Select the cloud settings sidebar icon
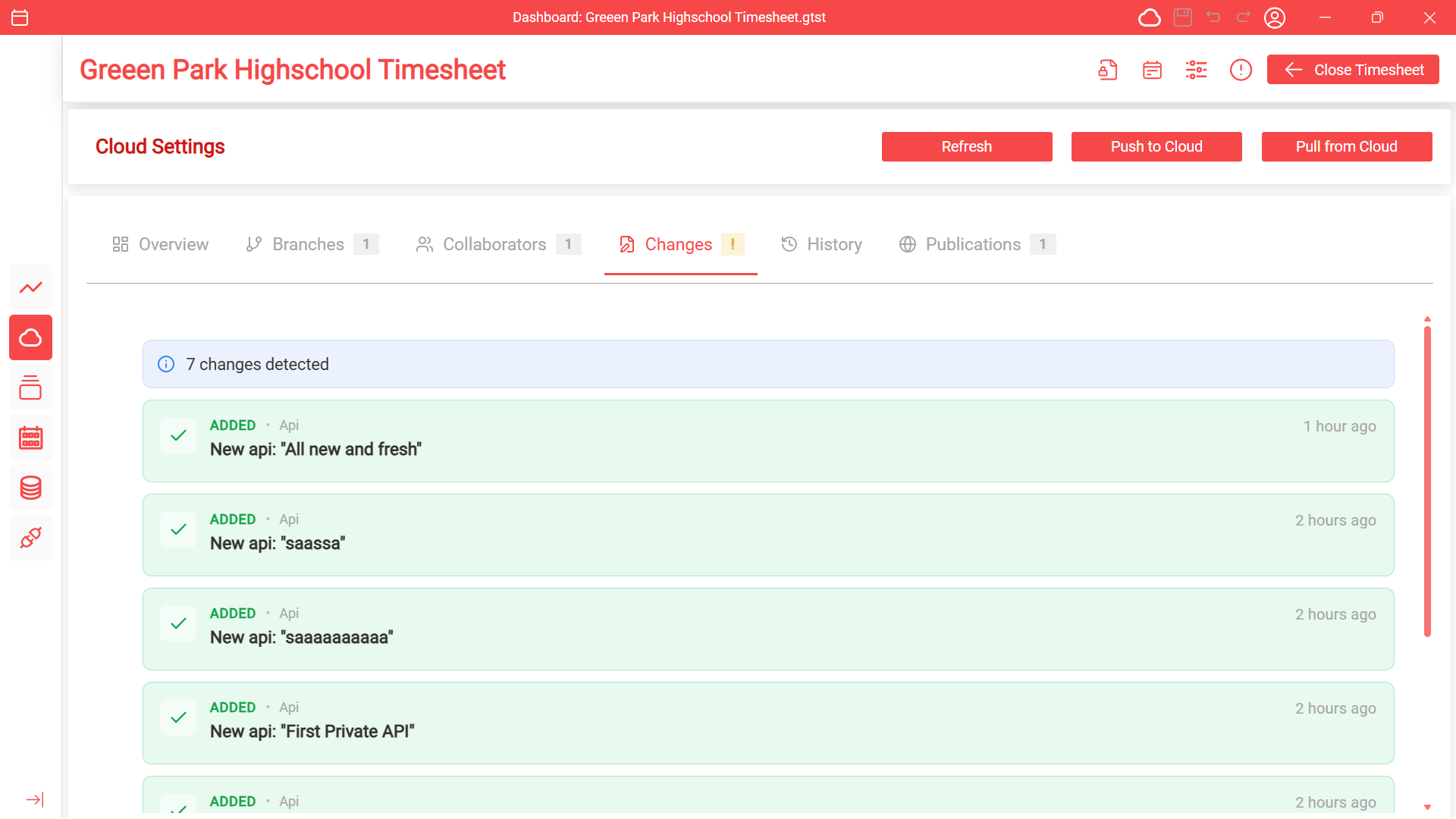 pyautogui.click(x=31, y=337)
